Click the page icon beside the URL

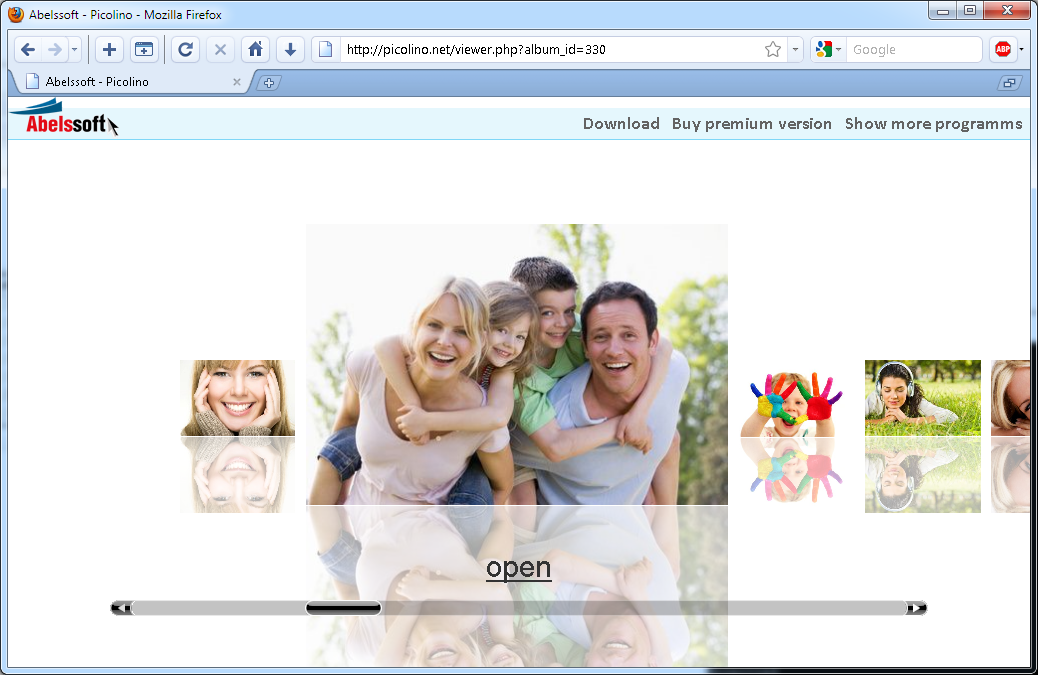326,50
